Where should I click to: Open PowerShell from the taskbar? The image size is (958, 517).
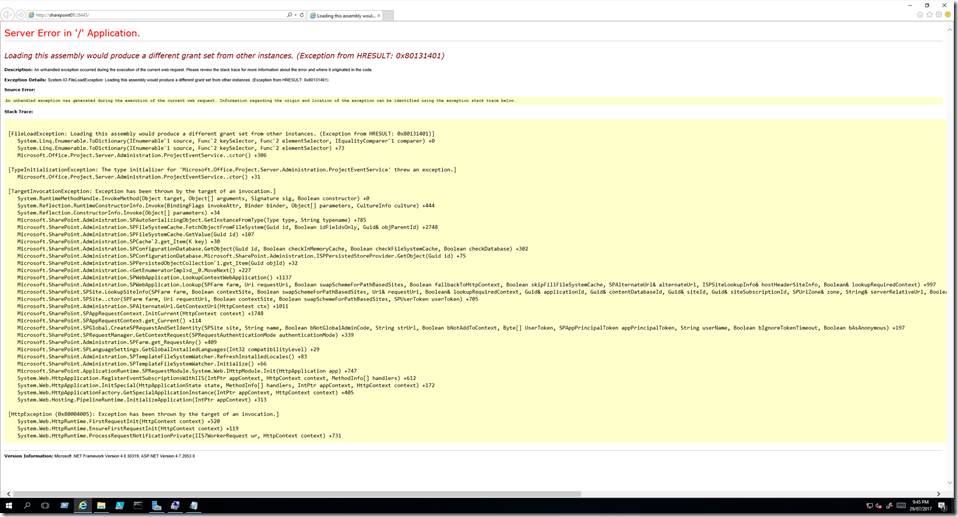click(119, 506)
